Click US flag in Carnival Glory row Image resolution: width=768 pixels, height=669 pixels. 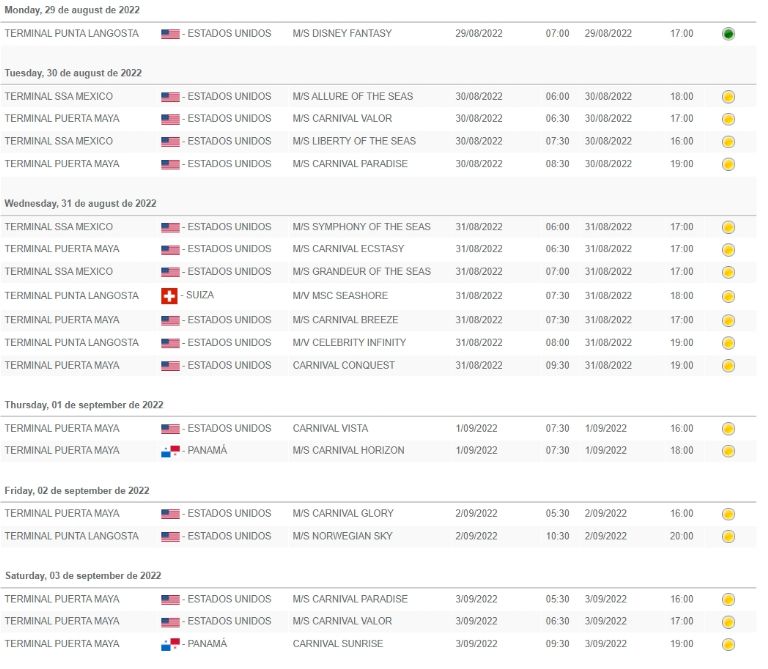170,514
